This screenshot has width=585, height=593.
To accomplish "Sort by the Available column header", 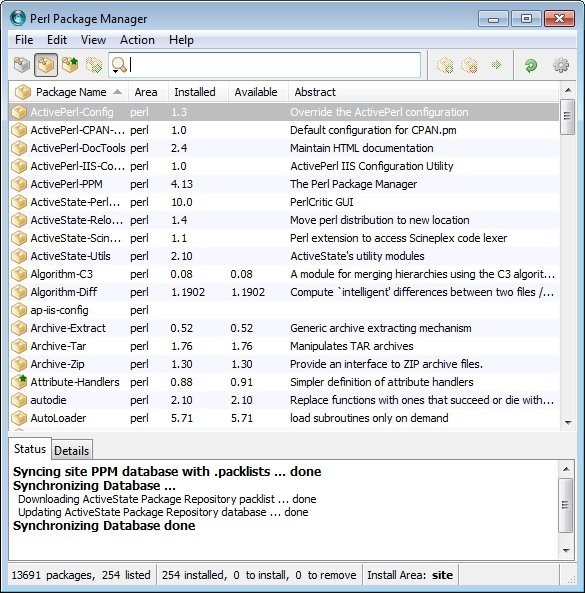I will click(258, 92).
